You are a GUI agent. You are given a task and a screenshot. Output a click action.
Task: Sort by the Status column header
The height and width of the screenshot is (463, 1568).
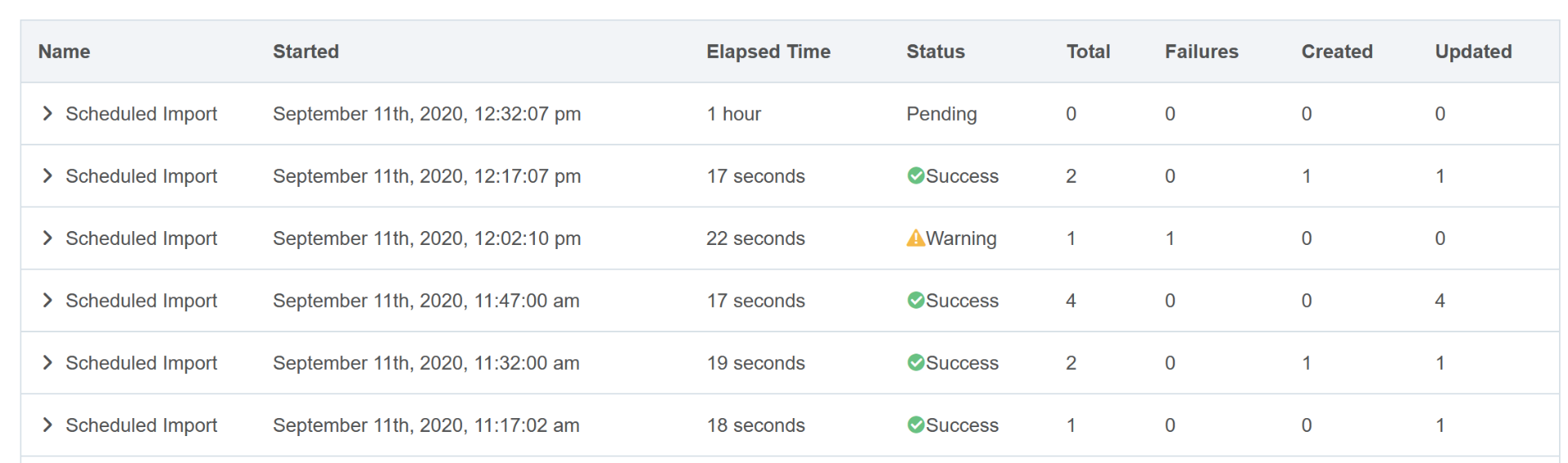935,51
